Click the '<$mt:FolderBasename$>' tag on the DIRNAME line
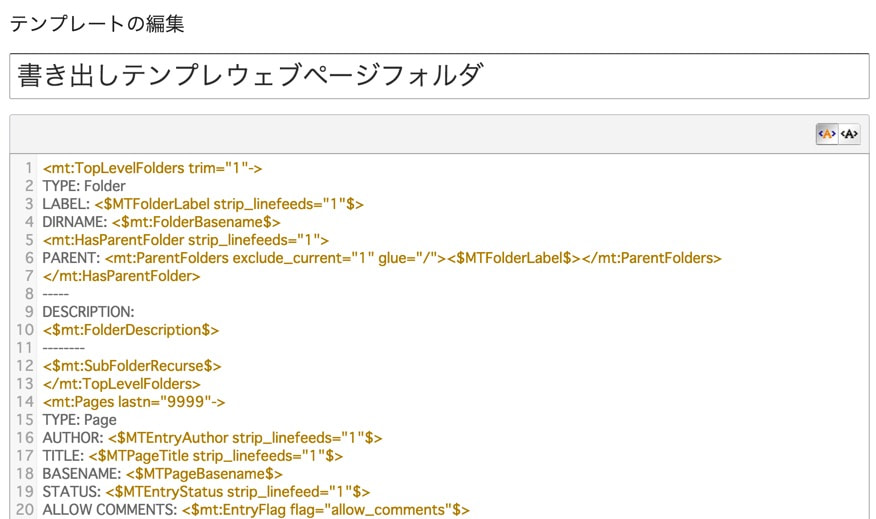The height and width of the screenshot is (519, 876). coord(196,222)
